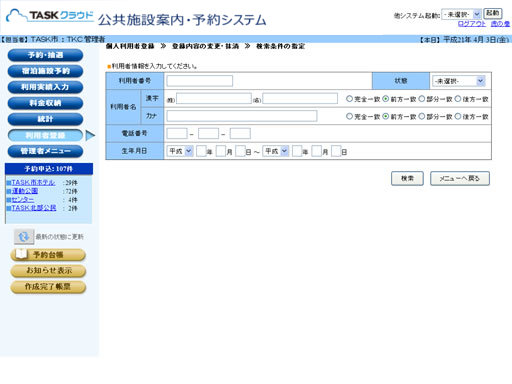Viewport: 512px width, 384px height.
Task: Open the 統計 menu
Action: click(x=45, y=119)
